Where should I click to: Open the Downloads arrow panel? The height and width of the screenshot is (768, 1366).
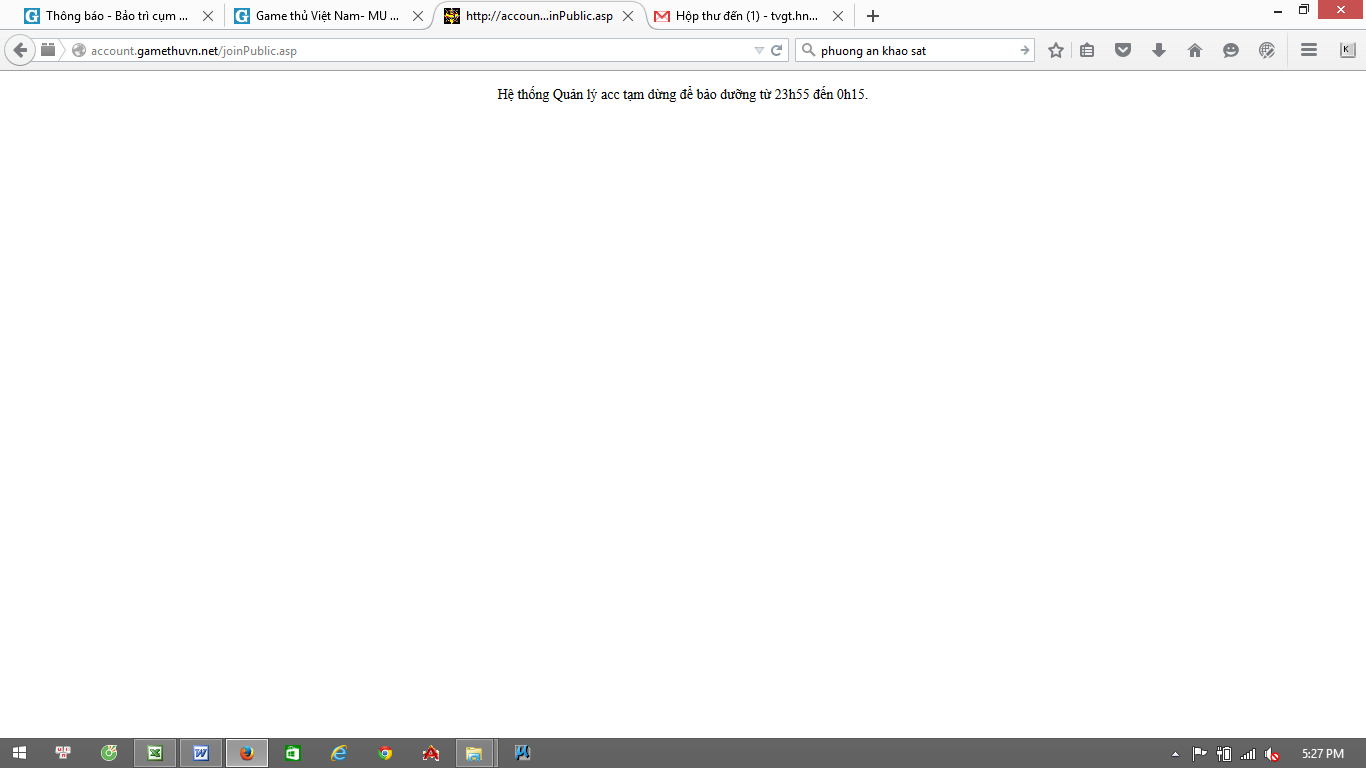1159,50
